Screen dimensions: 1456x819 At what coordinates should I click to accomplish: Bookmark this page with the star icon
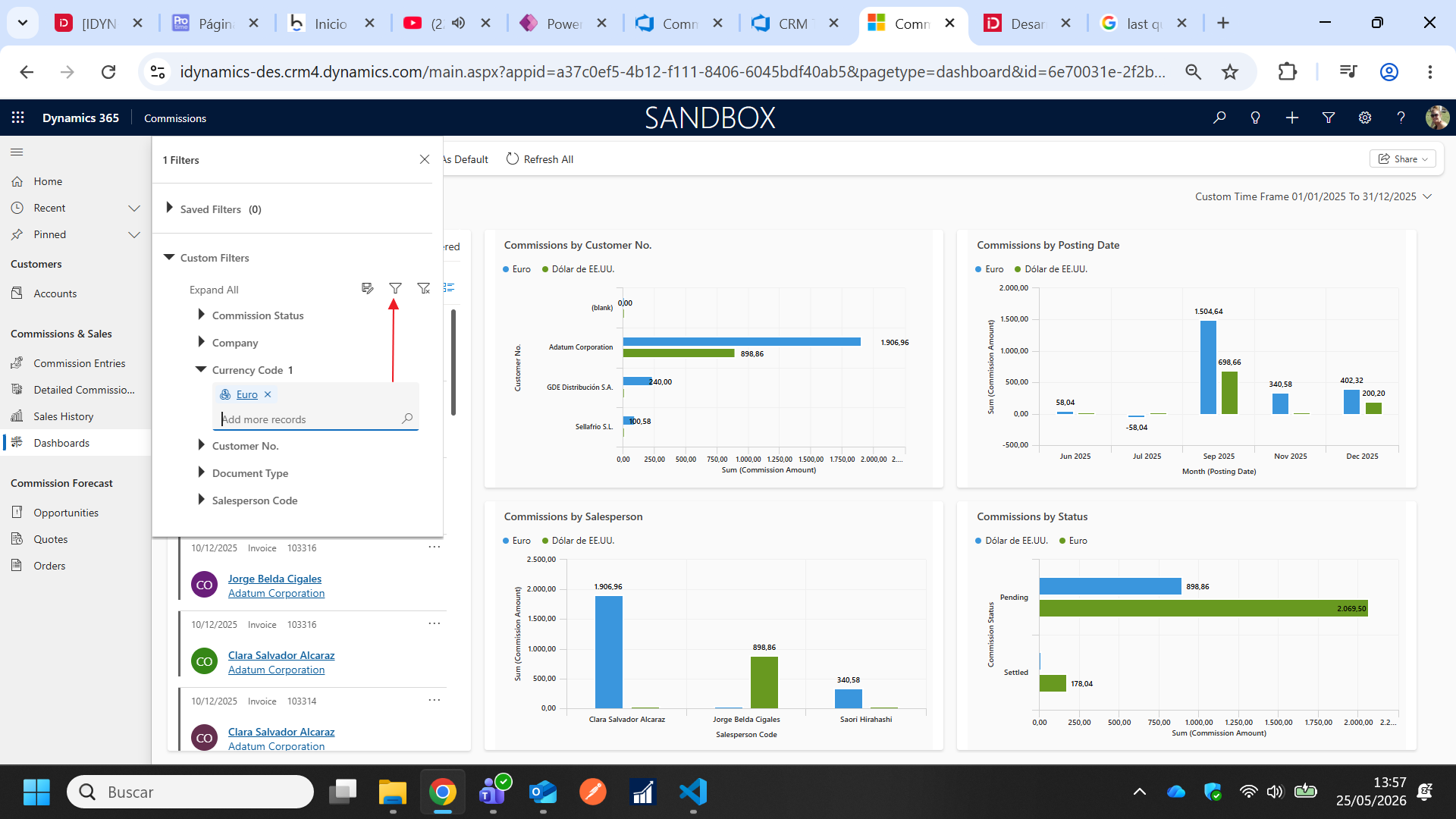[x=1230, y=72]
